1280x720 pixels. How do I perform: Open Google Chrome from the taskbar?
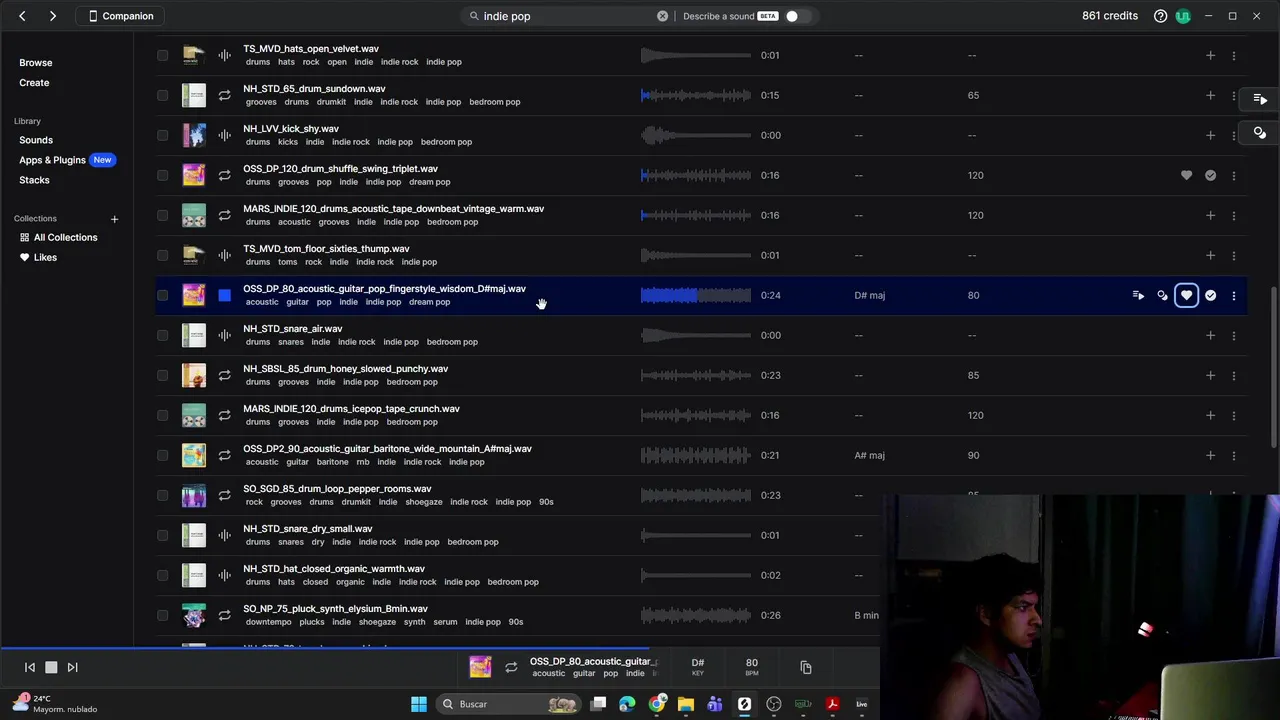657,704
